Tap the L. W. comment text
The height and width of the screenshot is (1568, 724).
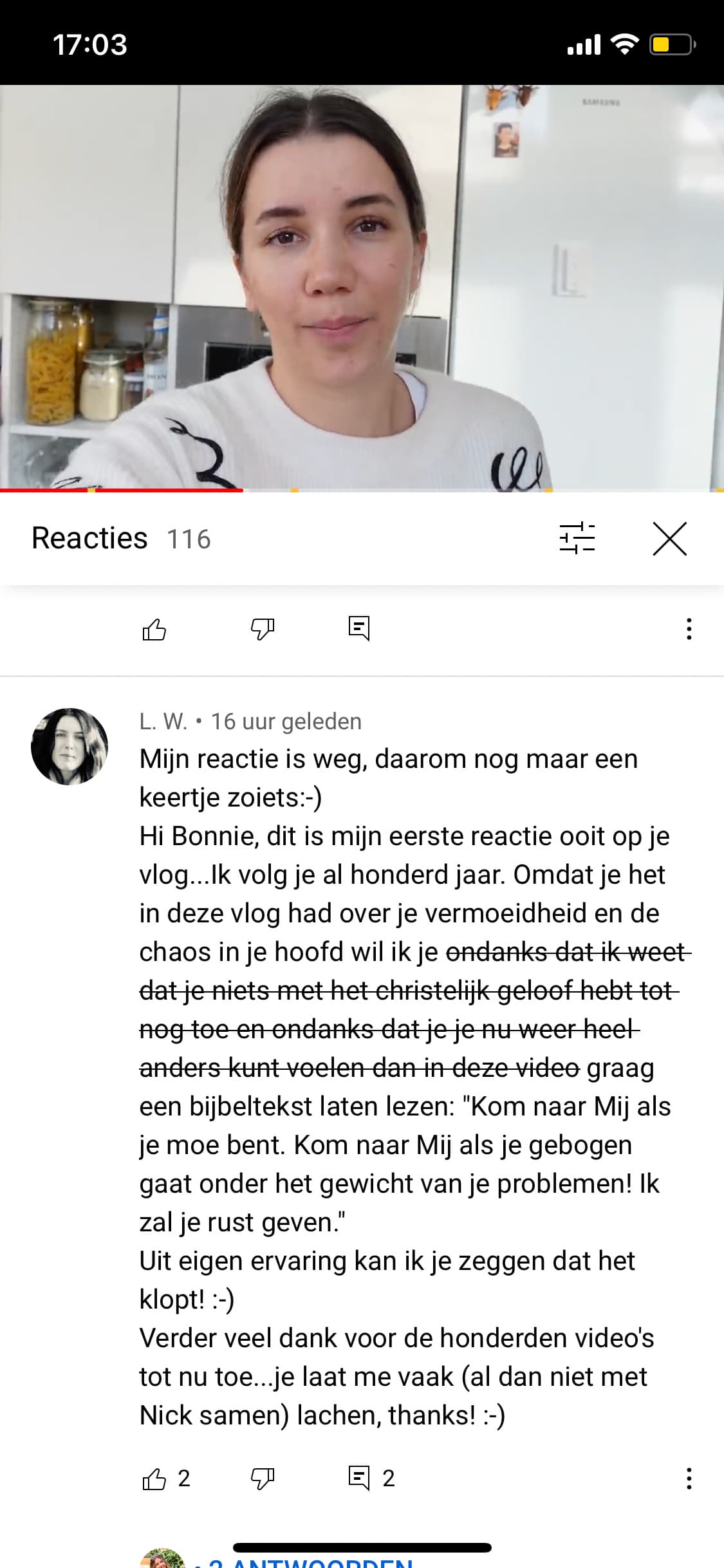[405, 1087]
